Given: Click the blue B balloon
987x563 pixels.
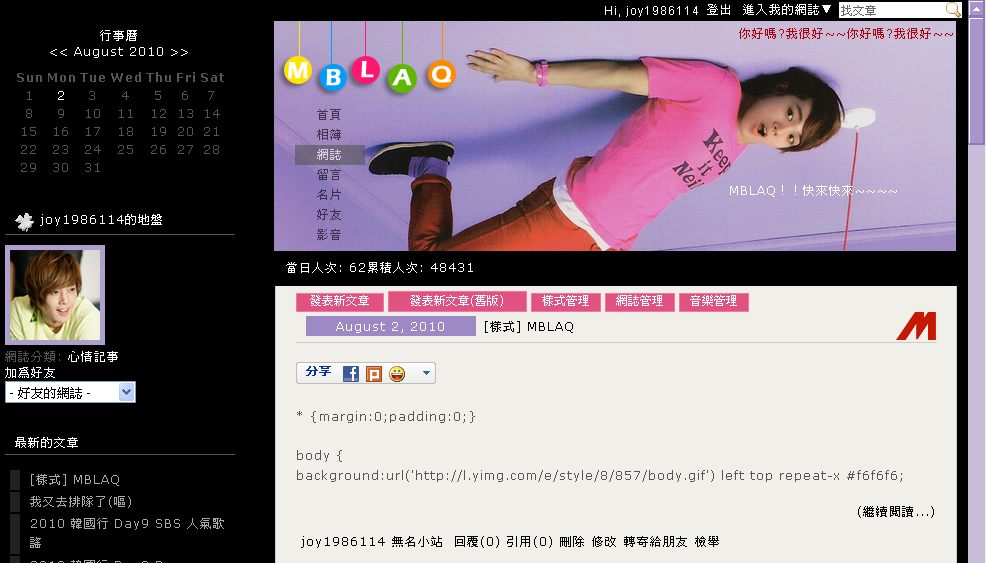Looking at the screenshot, I should [333, 77].
